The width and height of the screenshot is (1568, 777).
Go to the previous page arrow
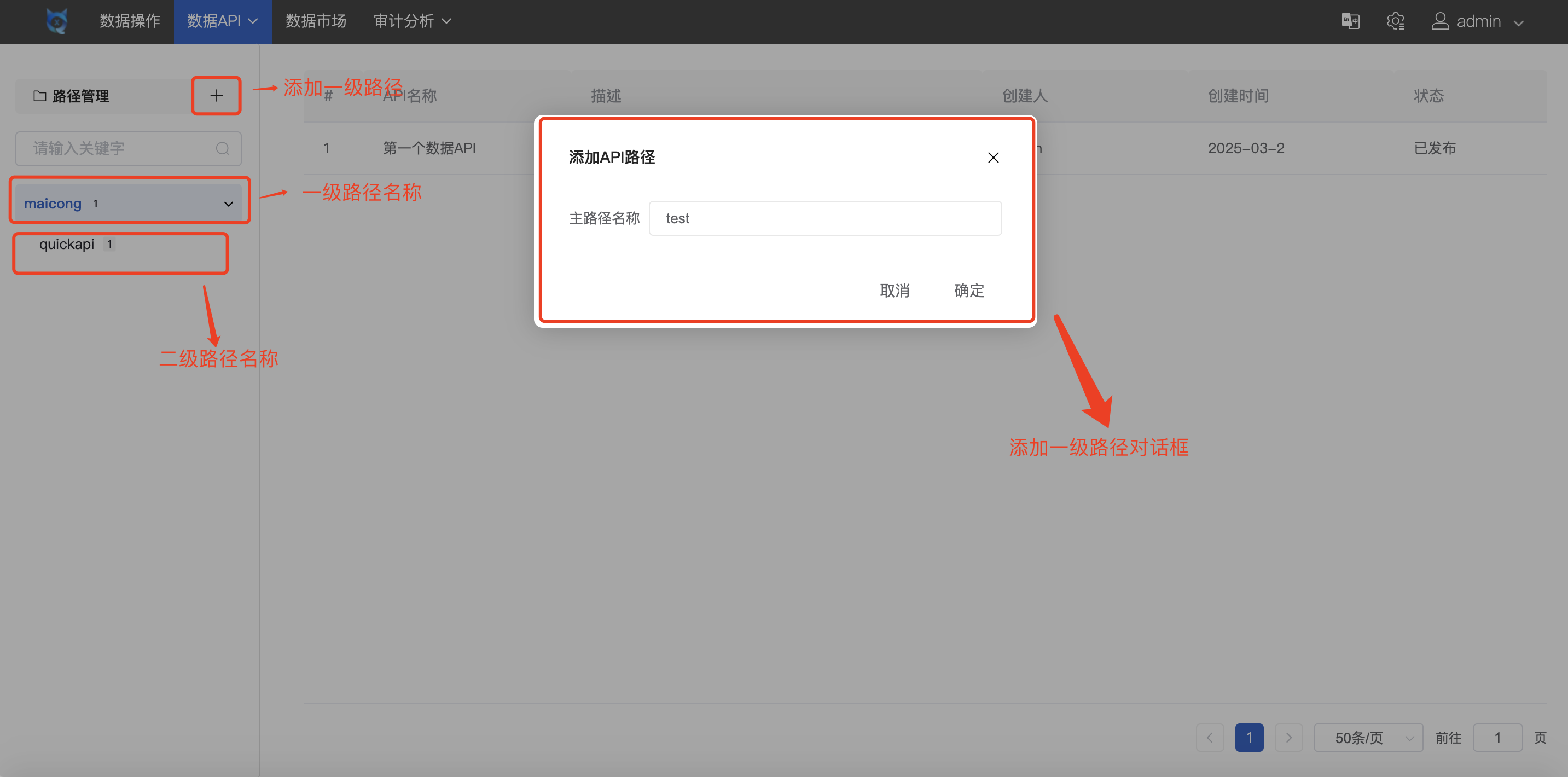[1210, 738]
